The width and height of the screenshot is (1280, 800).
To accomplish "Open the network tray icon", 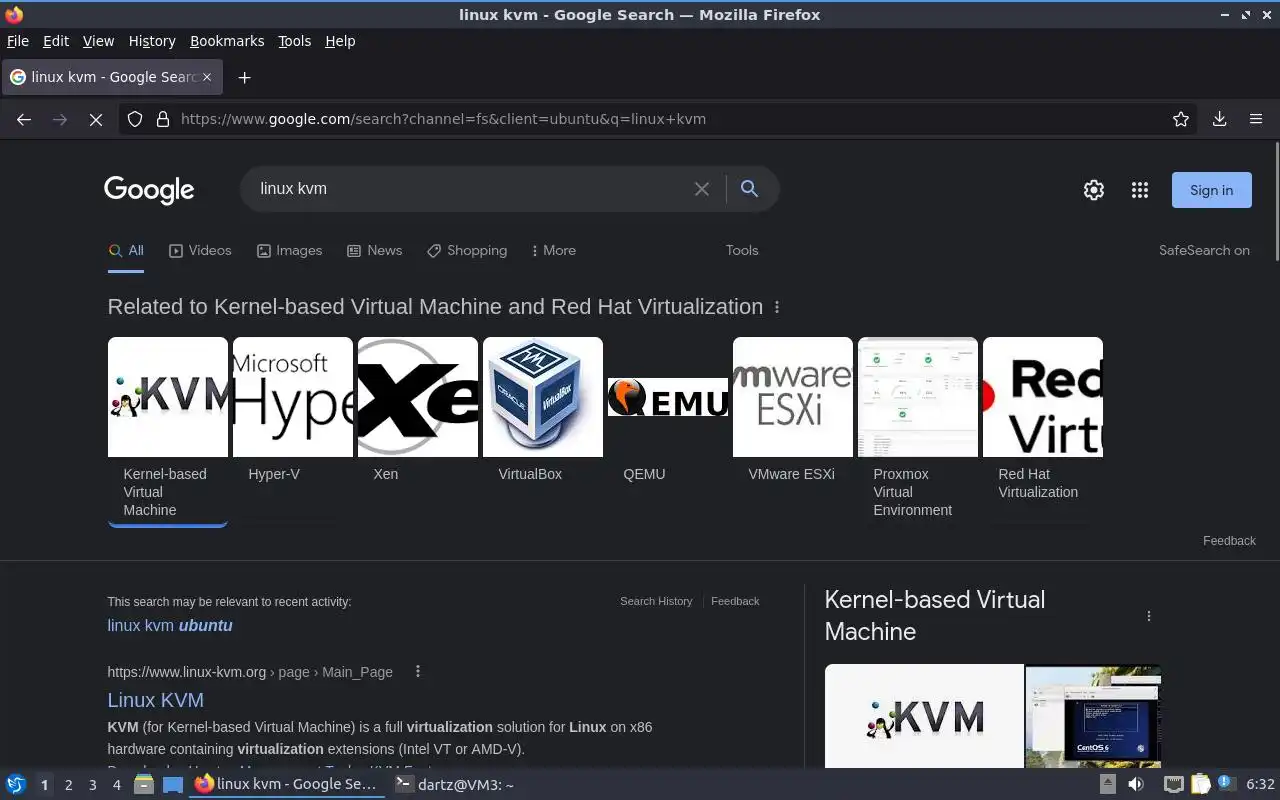I will coord(1174,785).
